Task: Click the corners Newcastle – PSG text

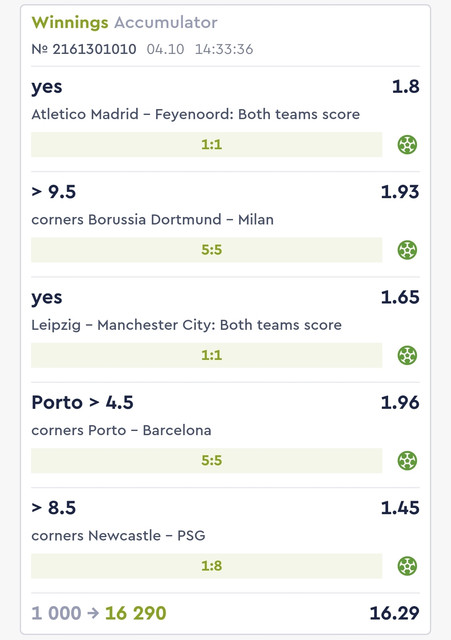Action: point(118,536)
